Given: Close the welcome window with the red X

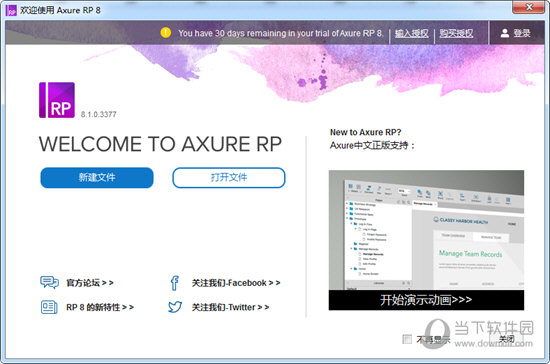Looking at the screenshot, I should [529, 7].
